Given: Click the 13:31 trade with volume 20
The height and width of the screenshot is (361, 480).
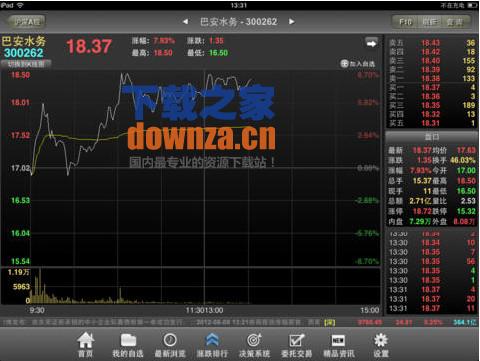Looking at the screenshot, I should click(x=432, y=299).
